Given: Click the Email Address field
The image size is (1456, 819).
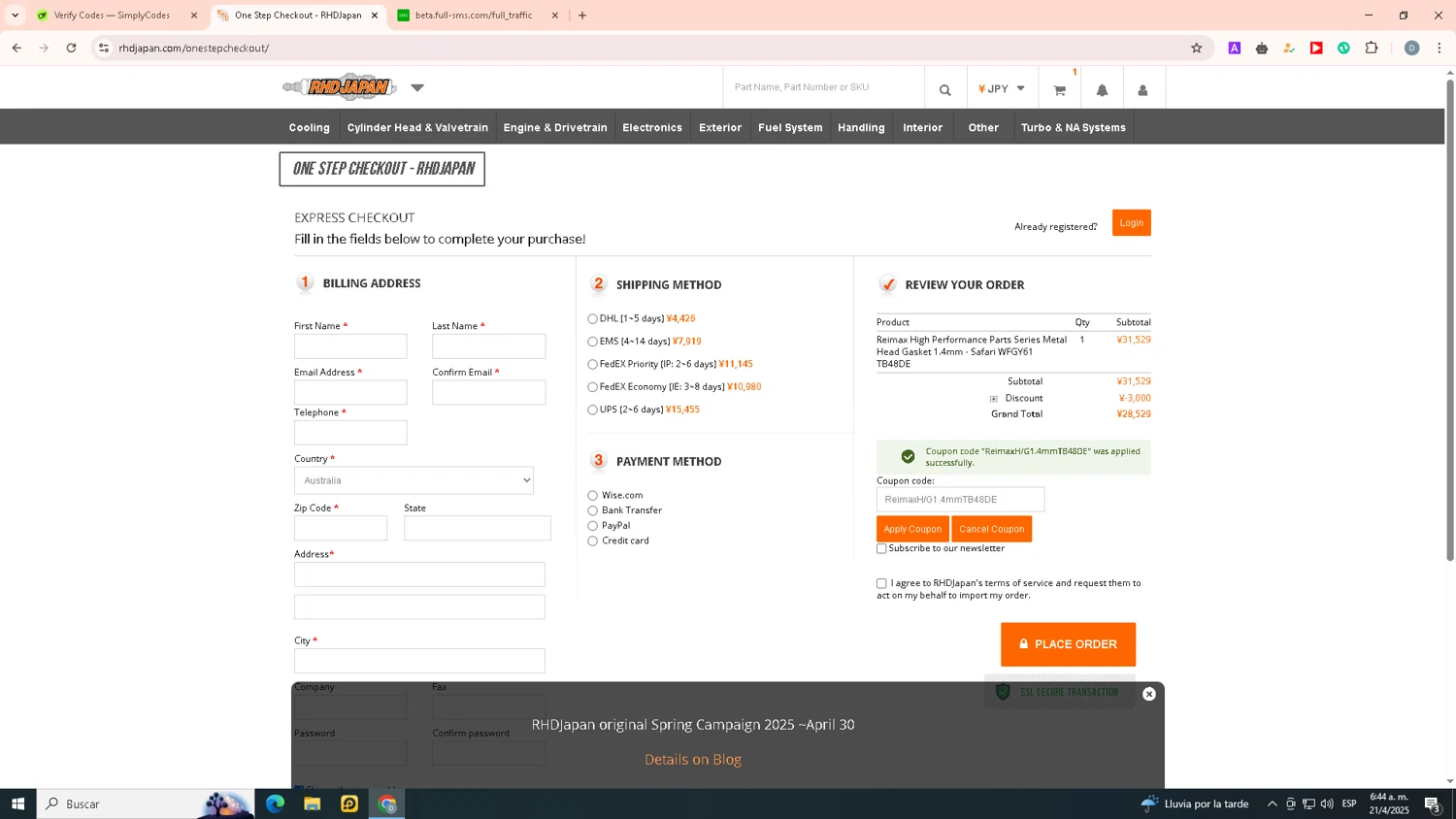Looking at the screenshot, I should click(350, 392).
